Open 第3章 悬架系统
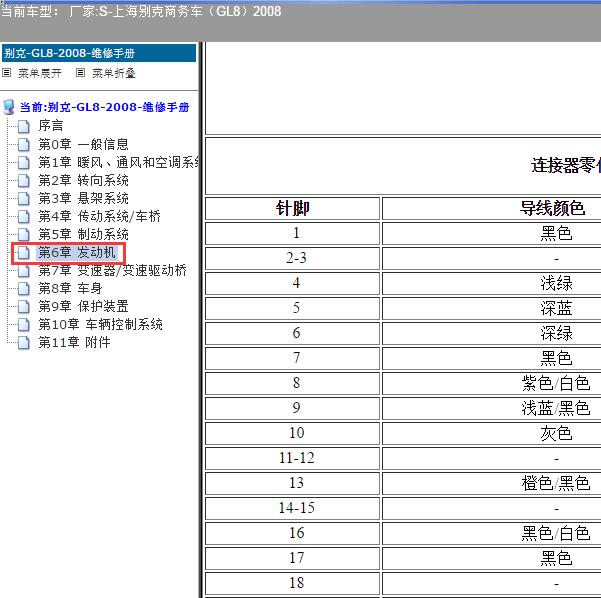Image resolution: width=601 pixels, height=598 pixels. pos(84,198)
